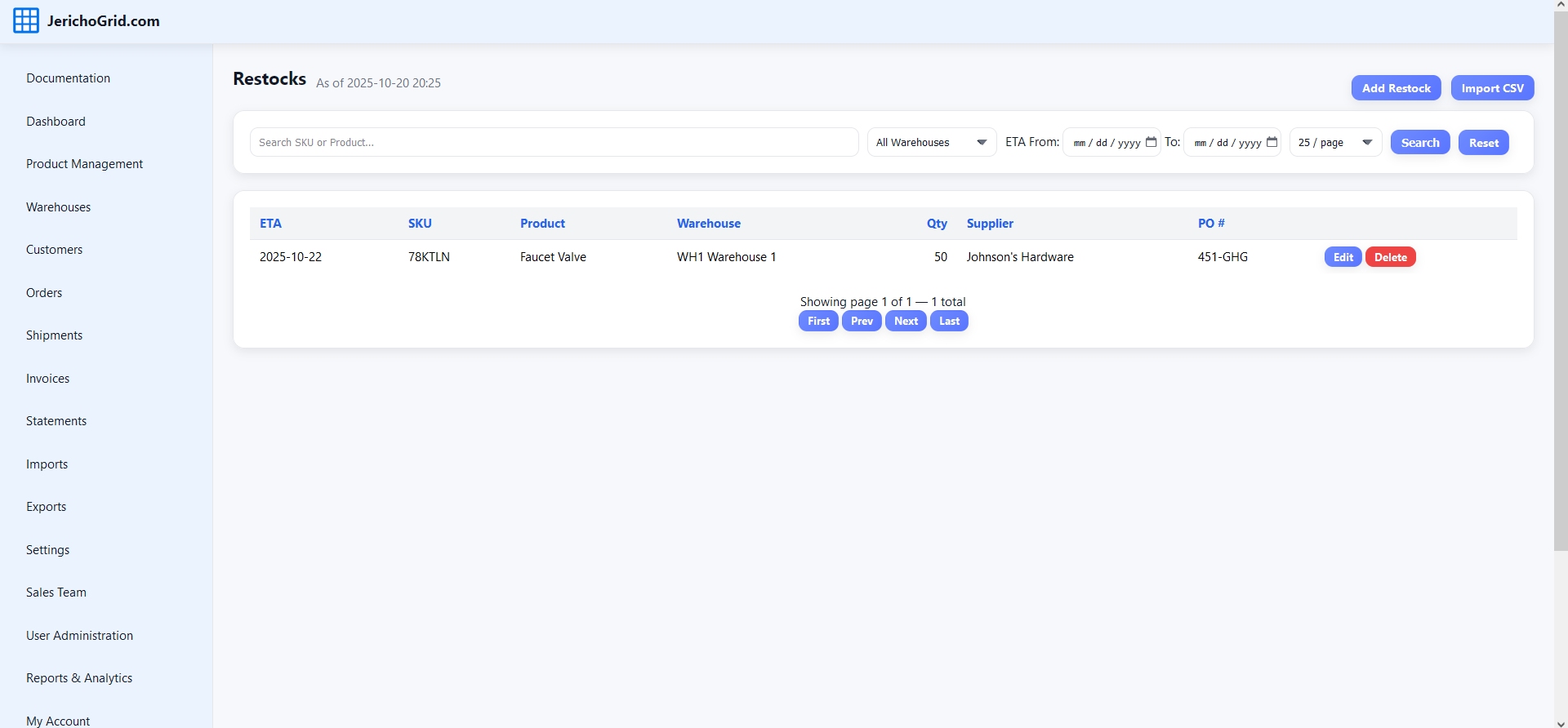
Task: Edit the Faucet Valve restock row
Action: pos(1343,257)
